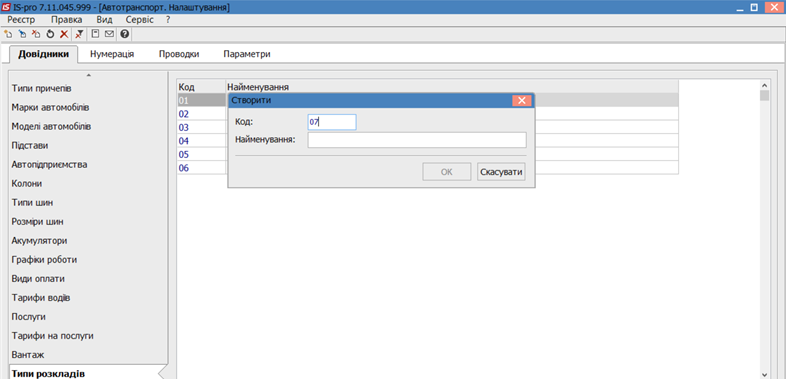The image size is (786, 379).
Task: Click the Скасувати button
Action: point(502,172)
